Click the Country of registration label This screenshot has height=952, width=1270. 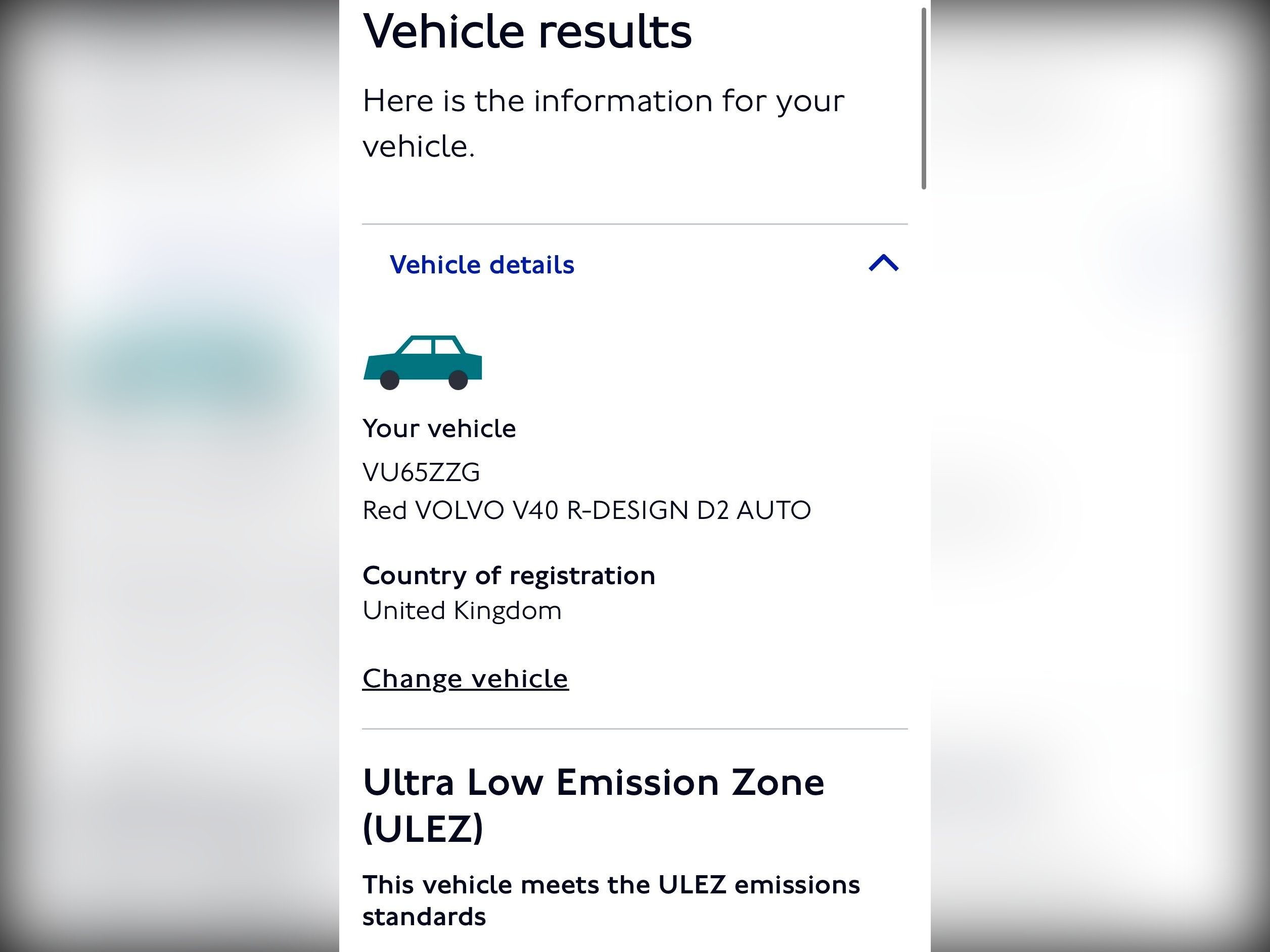(x=509, y=576)
